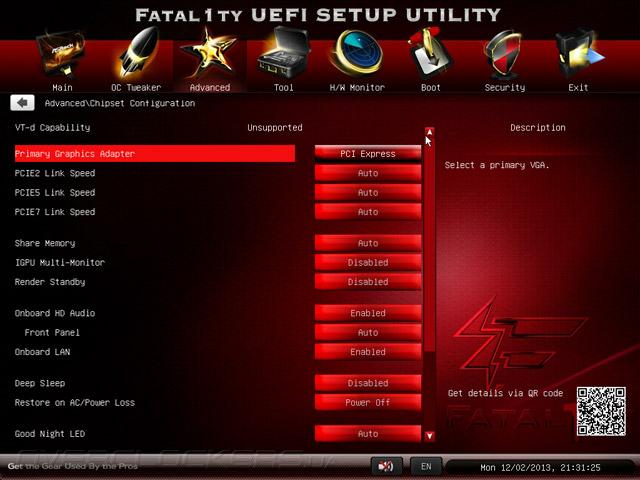
Task: Select the Onboard HD Audio label
Action: point(55,313)
